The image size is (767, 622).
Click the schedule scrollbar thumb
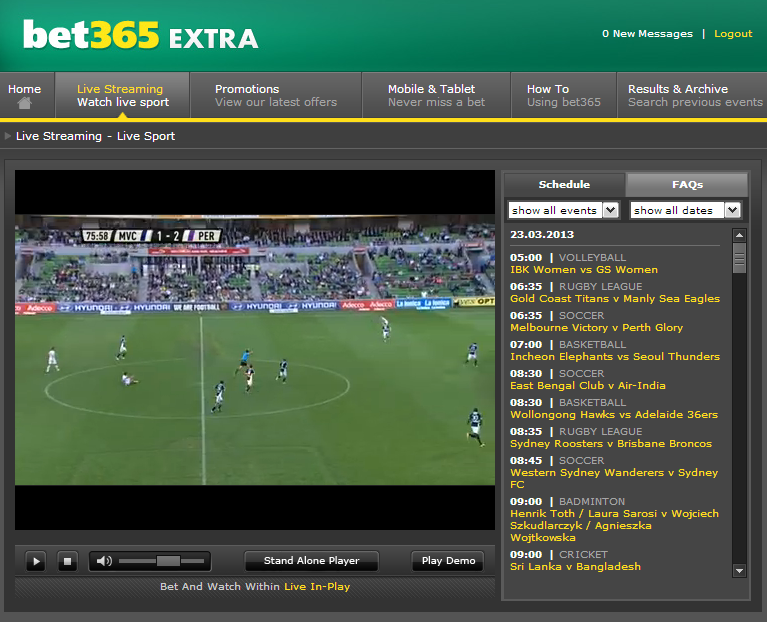(739, 258)
